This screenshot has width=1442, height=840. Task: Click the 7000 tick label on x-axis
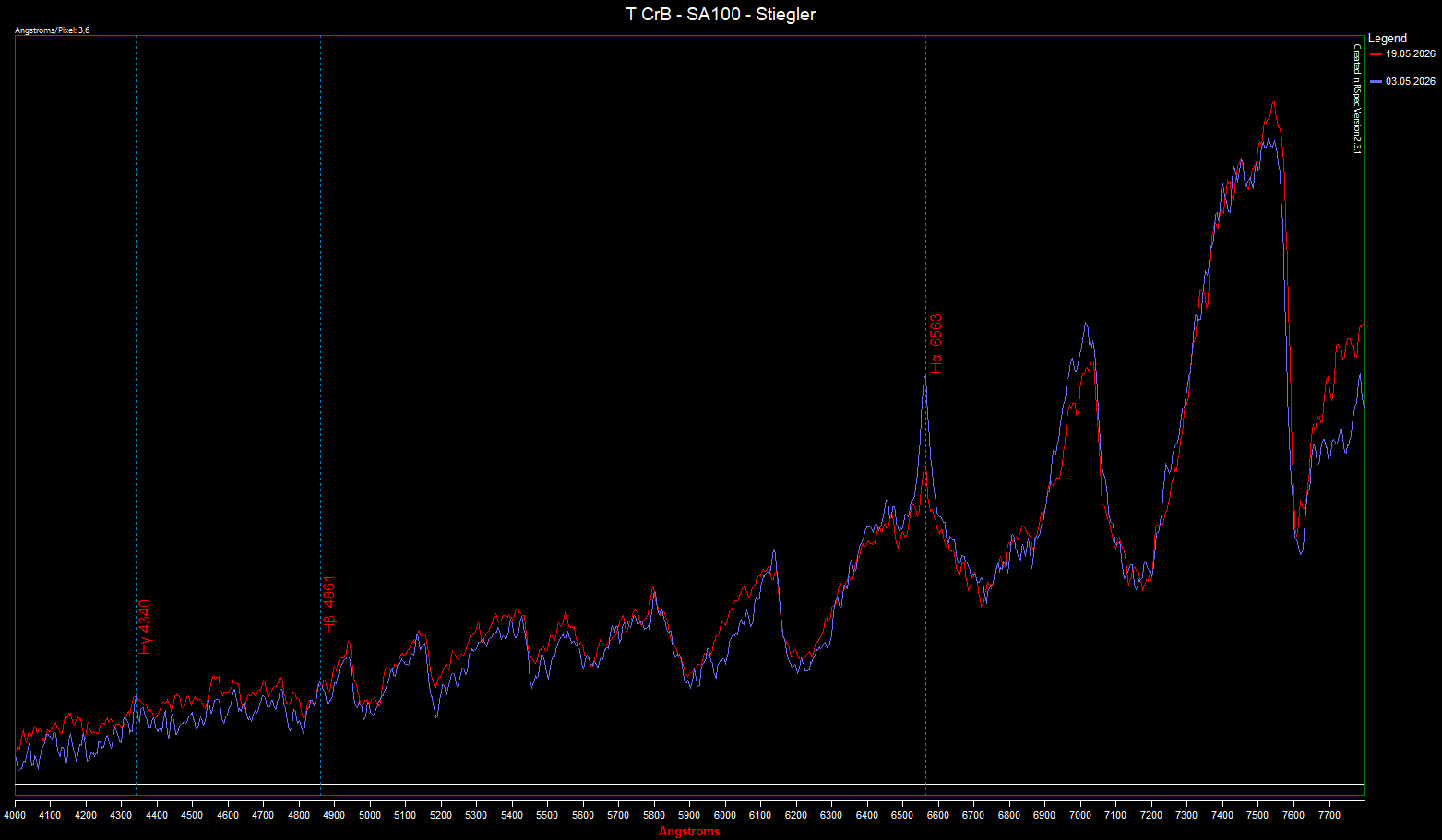tap(1079, 815)
